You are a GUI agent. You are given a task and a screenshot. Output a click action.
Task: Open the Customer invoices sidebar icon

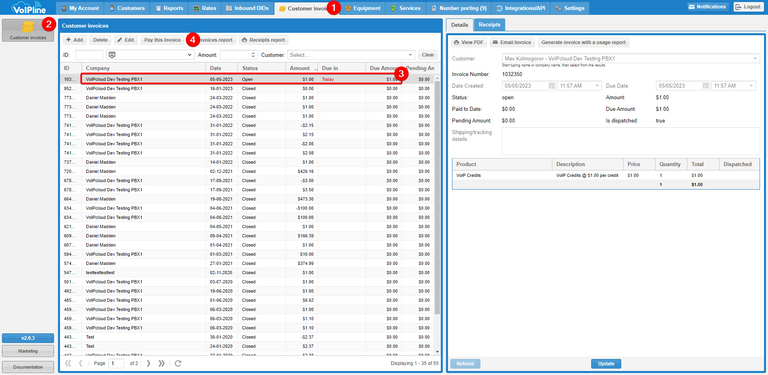[28, 30]
